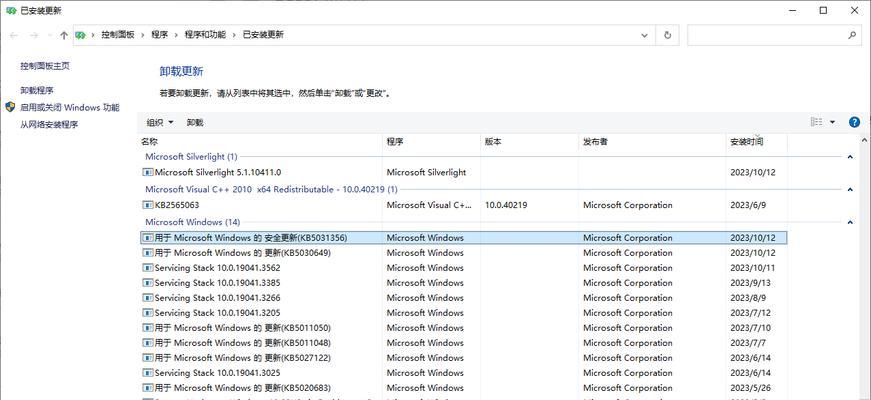Open 从网络安装程序 link
871x400 pixels.
[x=49, y=125]
